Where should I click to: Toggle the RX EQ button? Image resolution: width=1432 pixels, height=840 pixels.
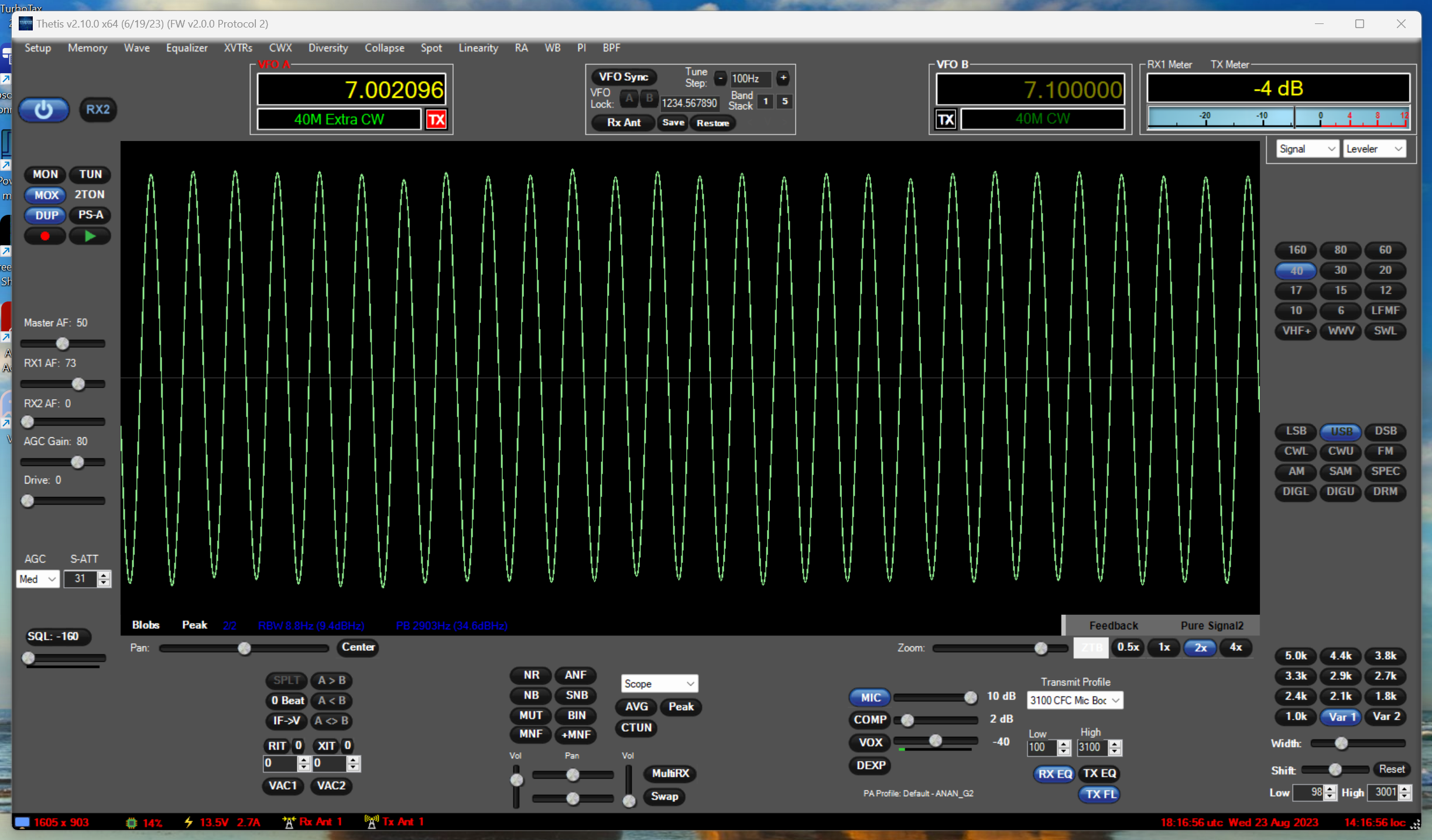point(1054,774)
